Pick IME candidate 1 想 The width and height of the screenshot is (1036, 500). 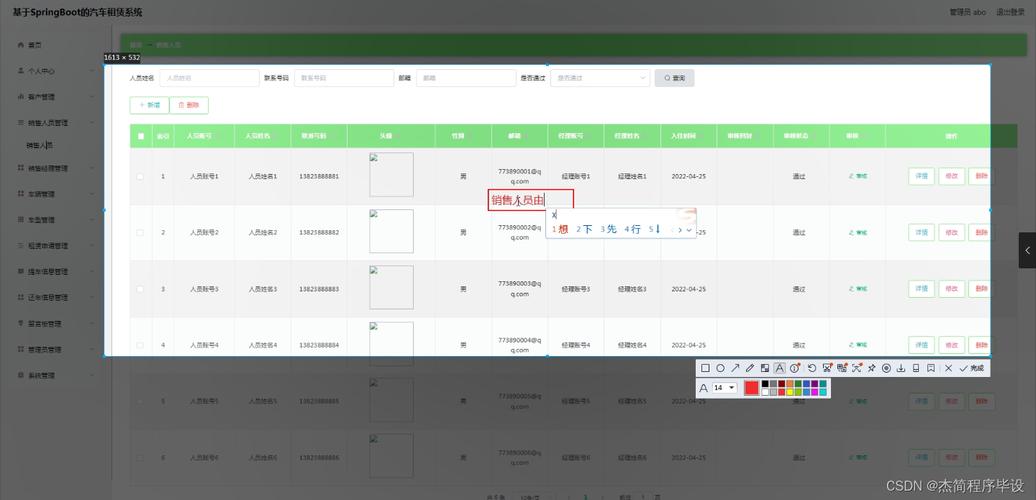point(560,229)
